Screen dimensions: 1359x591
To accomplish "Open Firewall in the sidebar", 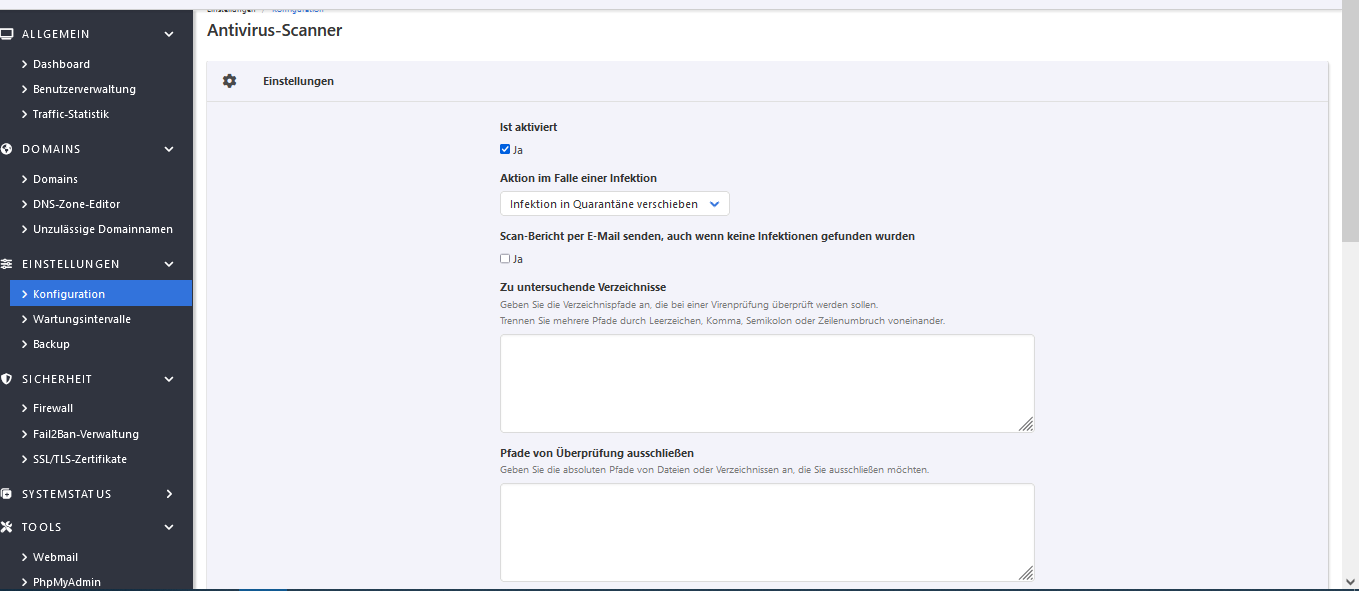I will 52,408.
